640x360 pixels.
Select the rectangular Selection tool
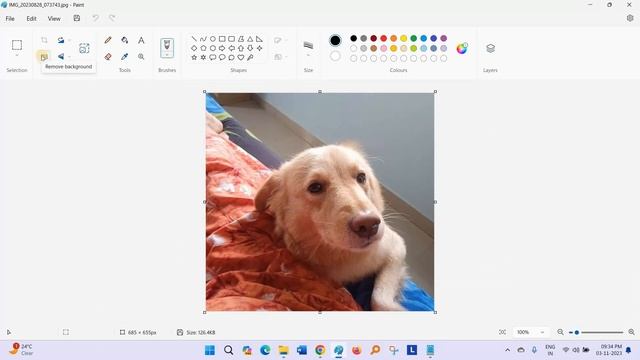point(17,45)
